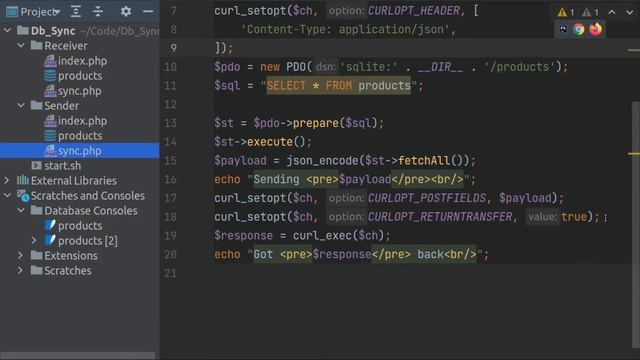This screenshot has width=640, height=360.
Task: Expand the products [2] console
Action: [x=34, y=241]
